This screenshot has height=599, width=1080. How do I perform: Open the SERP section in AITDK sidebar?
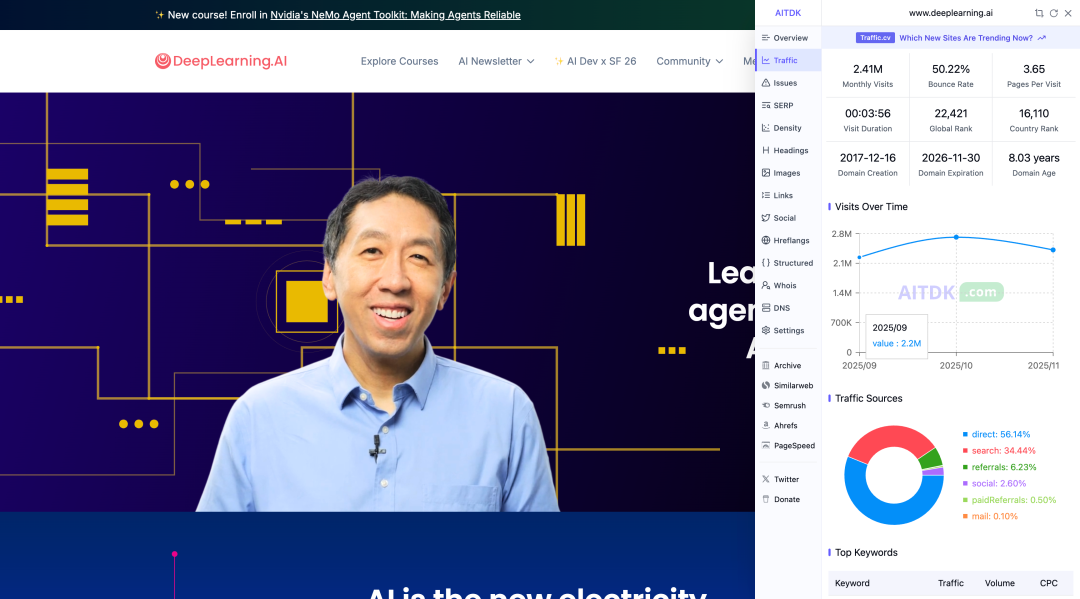(788, 105)
